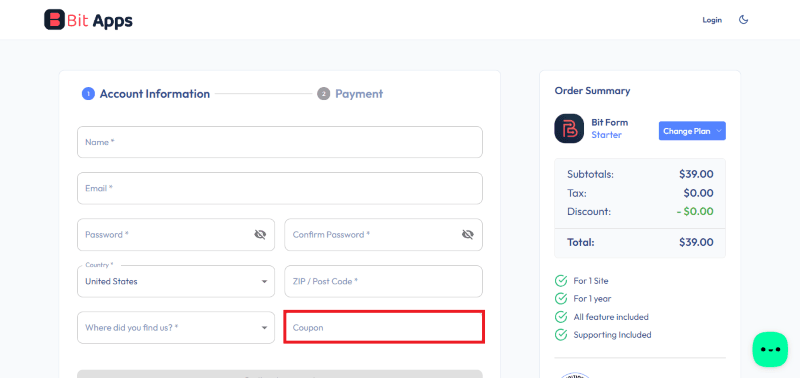Click into the Name field
Screen dimensions: 800x378
[x=280, y=142]
